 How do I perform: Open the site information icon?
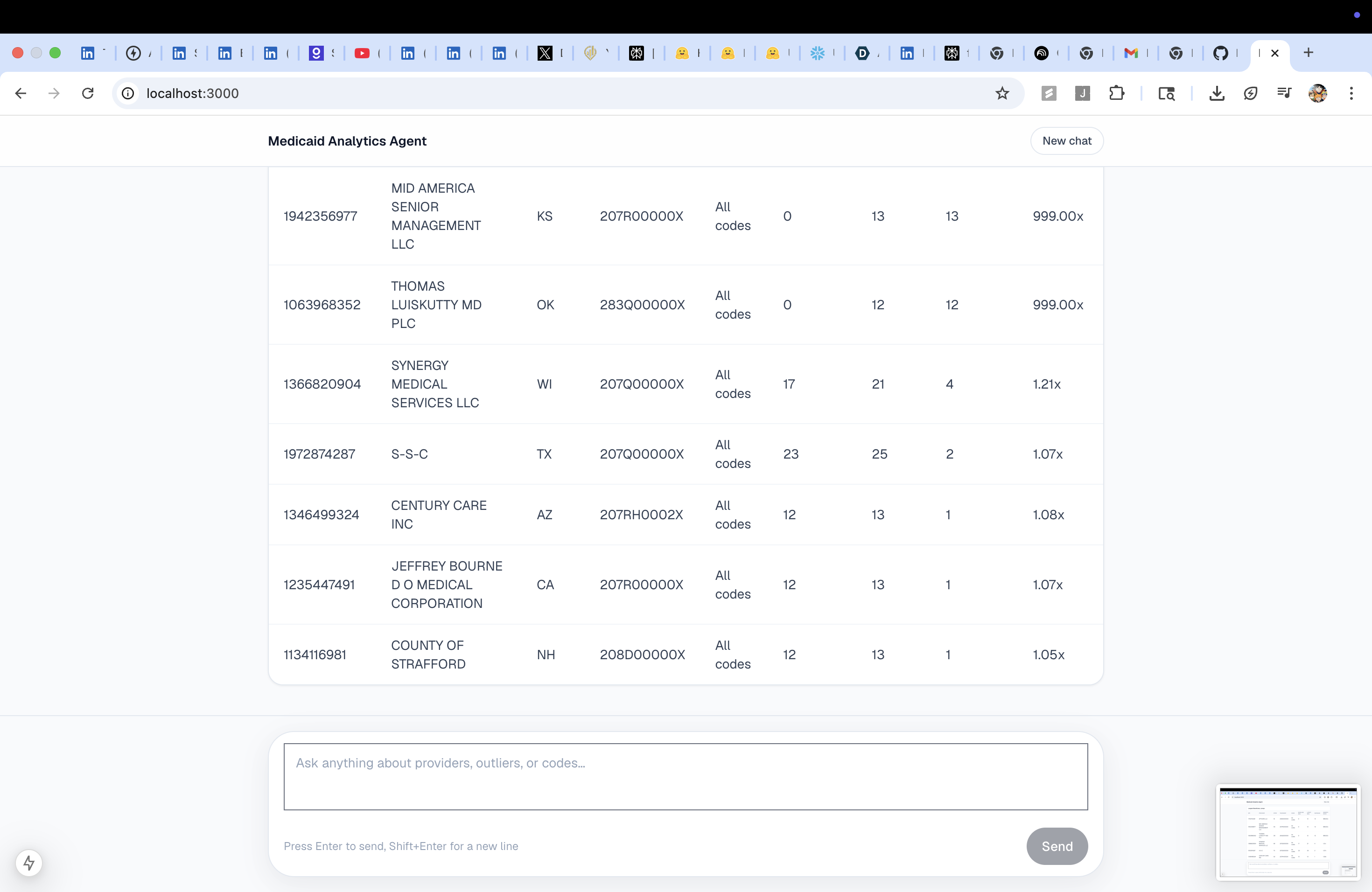(128, 93)
